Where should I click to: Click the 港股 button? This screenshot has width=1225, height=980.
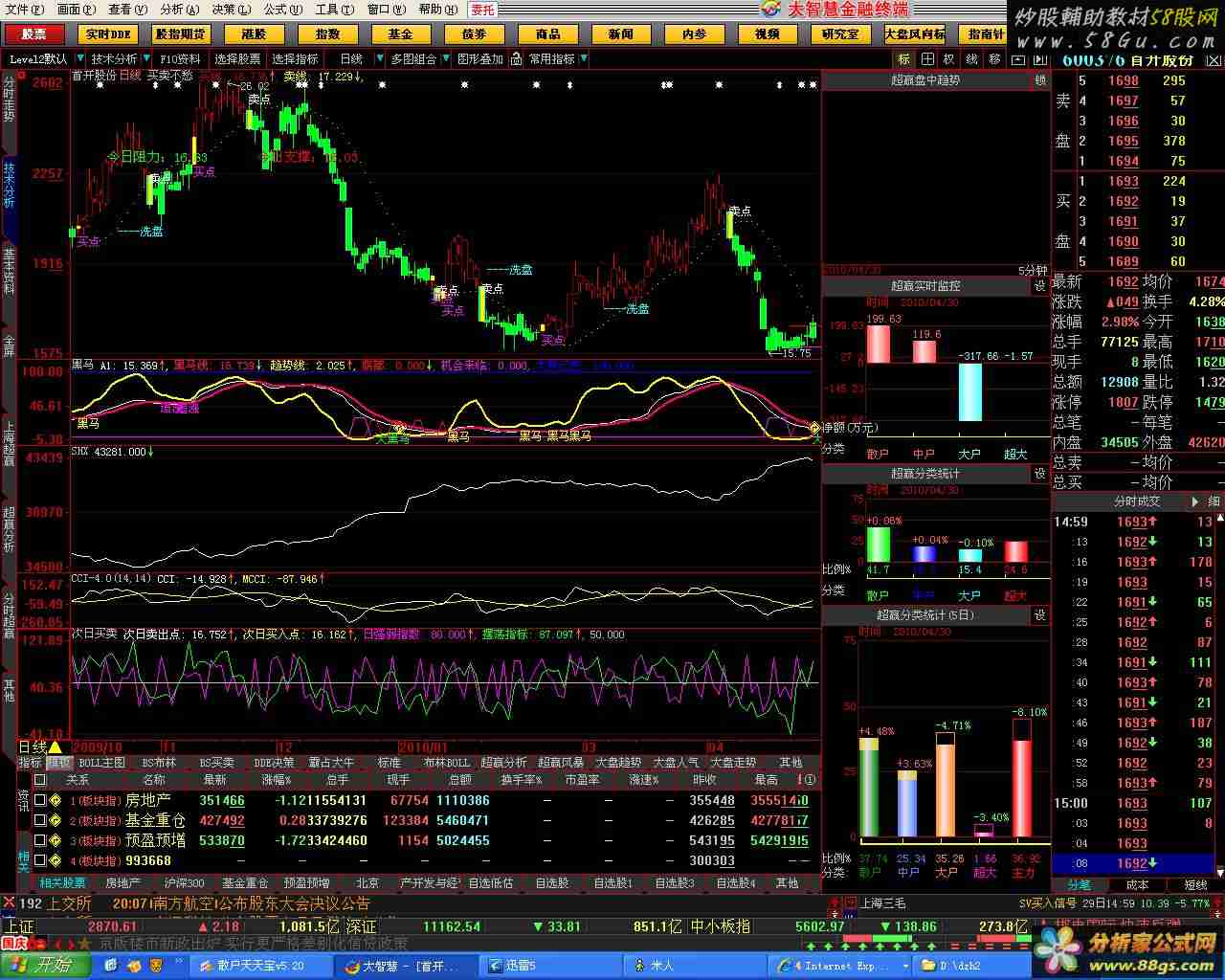254,33
